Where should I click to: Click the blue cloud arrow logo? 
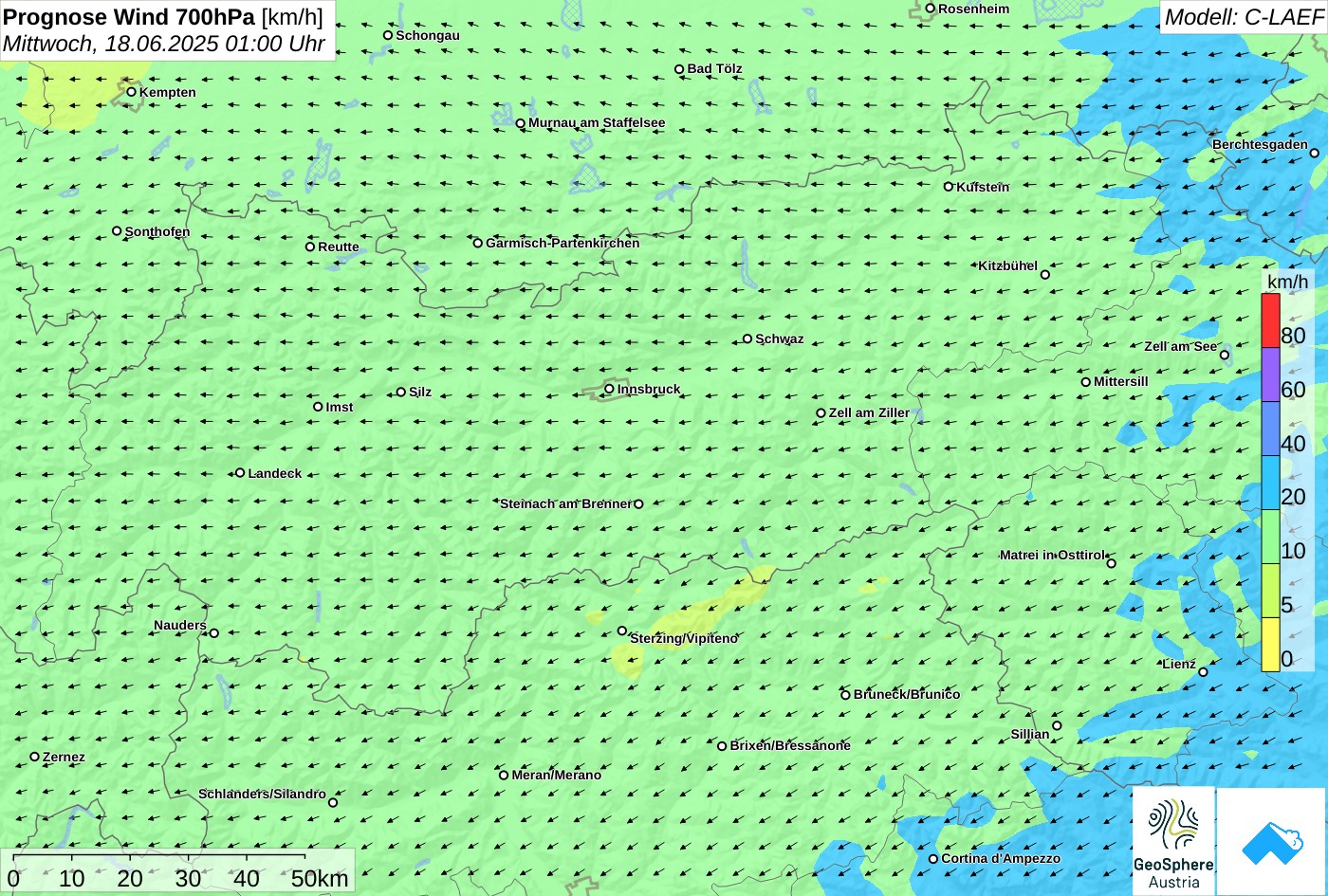(1271, 840)
